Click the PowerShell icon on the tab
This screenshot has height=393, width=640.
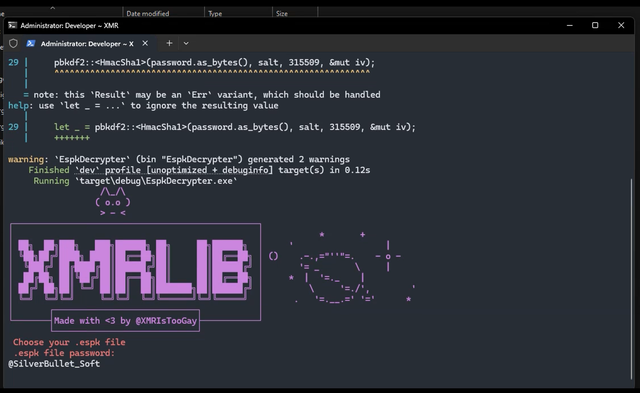click(x=31, y=43)
